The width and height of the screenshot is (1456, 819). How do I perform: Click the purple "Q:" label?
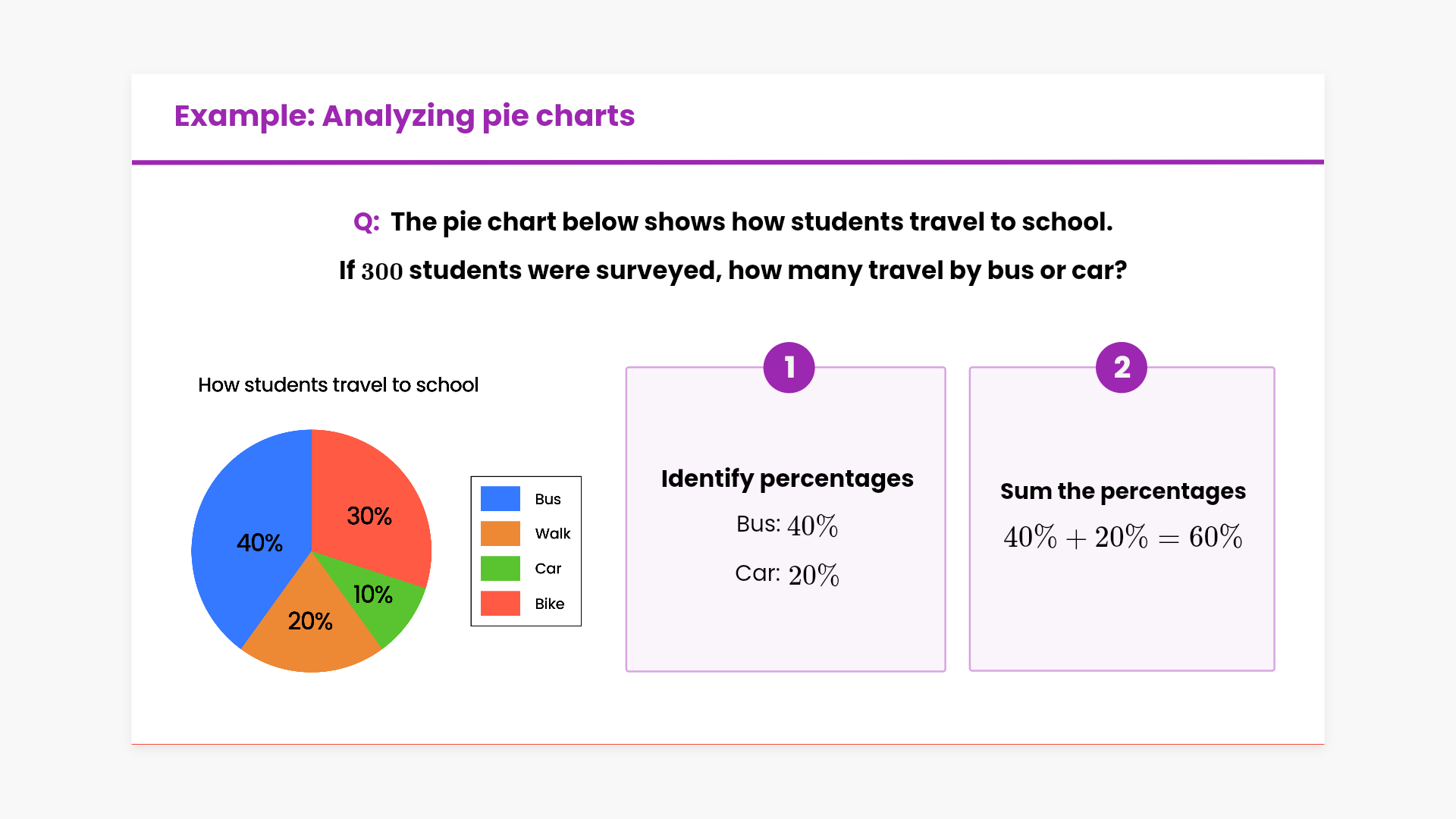coord(366,222)
